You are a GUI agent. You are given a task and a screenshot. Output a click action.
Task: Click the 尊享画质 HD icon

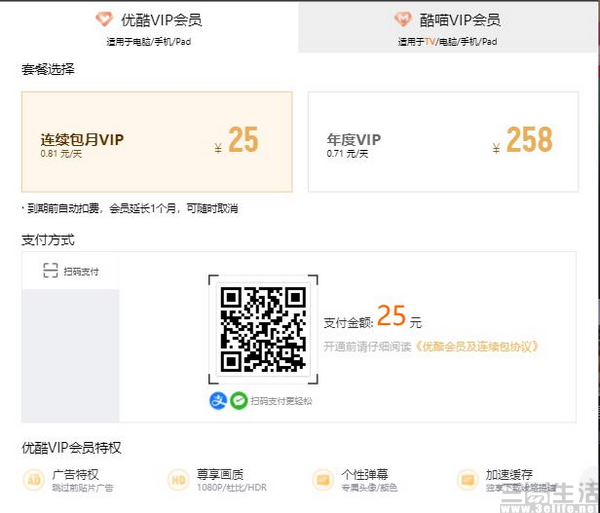coord(179,480)
